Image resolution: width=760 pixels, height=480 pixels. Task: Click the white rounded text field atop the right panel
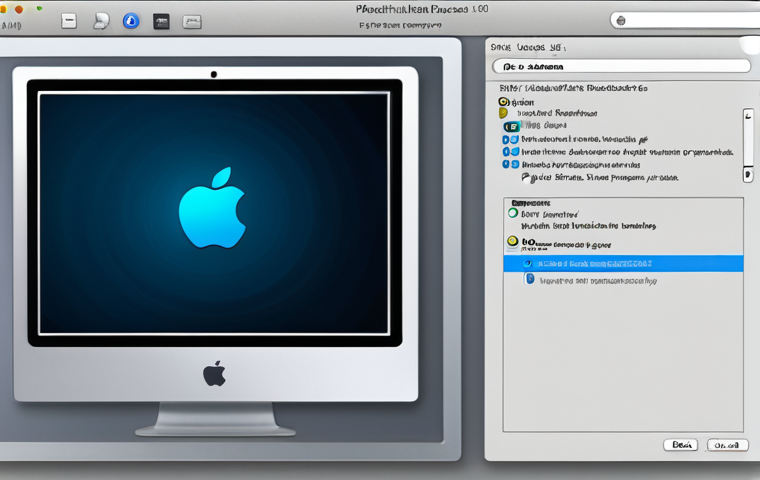[621, 66]
